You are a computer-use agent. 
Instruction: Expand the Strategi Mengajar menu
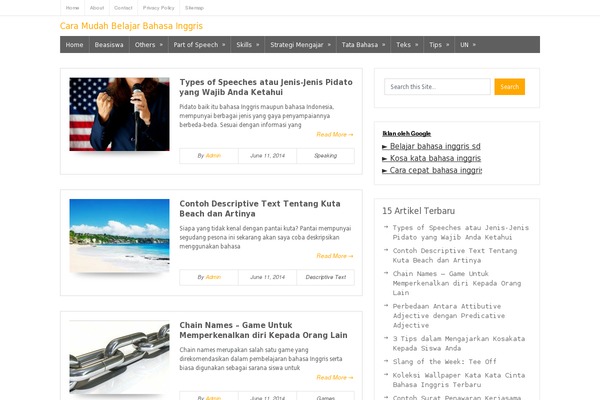[300, 45]
